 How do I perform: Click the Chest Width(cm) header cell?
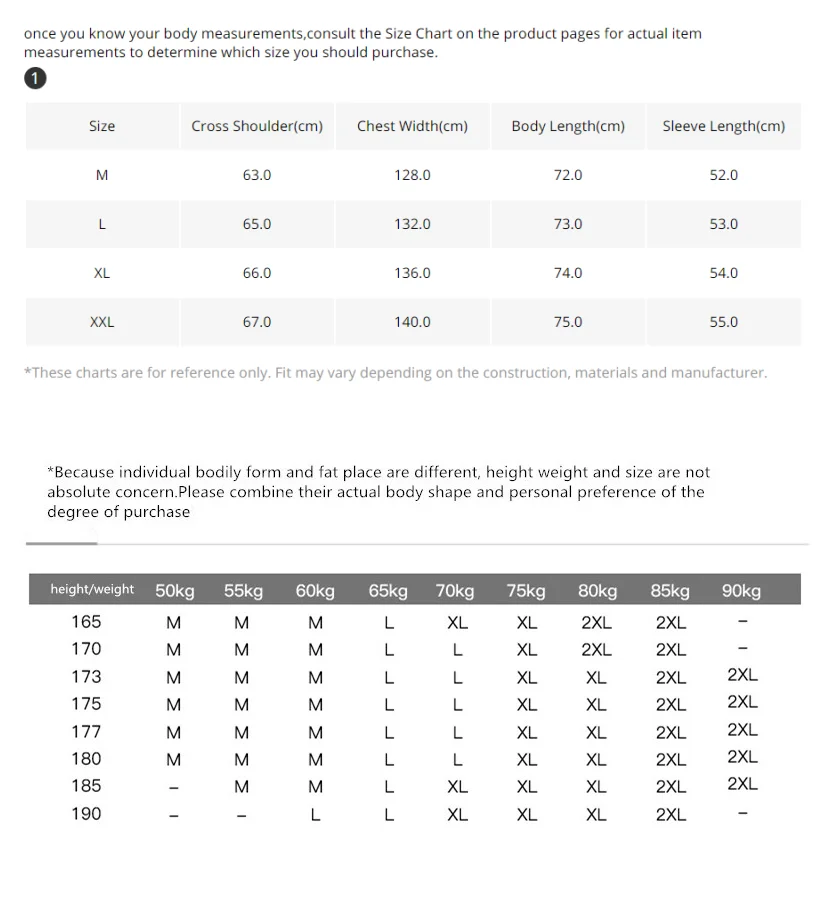tap(412, 126)
